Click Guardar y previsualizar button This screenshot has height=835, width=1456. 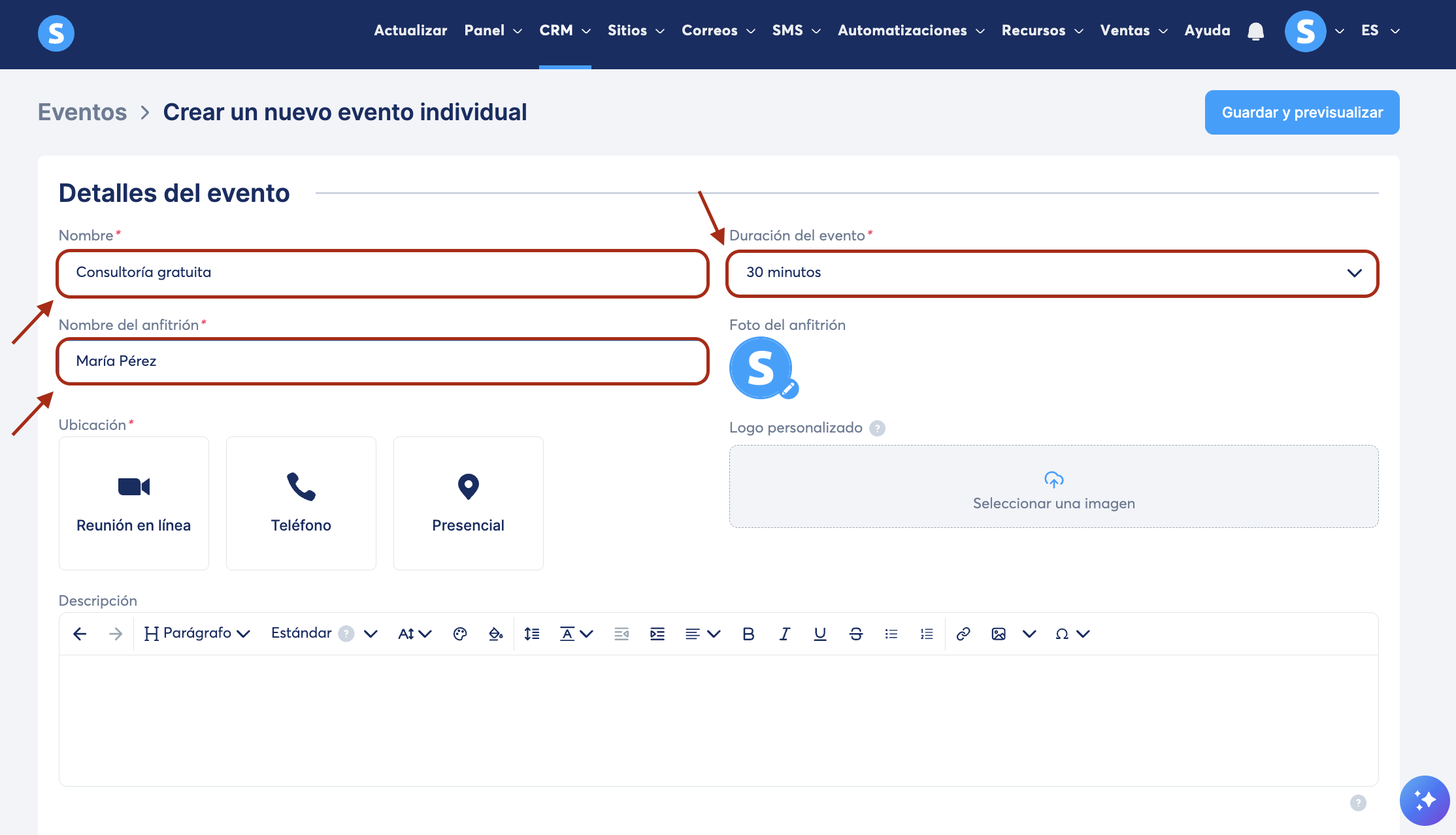tap(1302, 112)
